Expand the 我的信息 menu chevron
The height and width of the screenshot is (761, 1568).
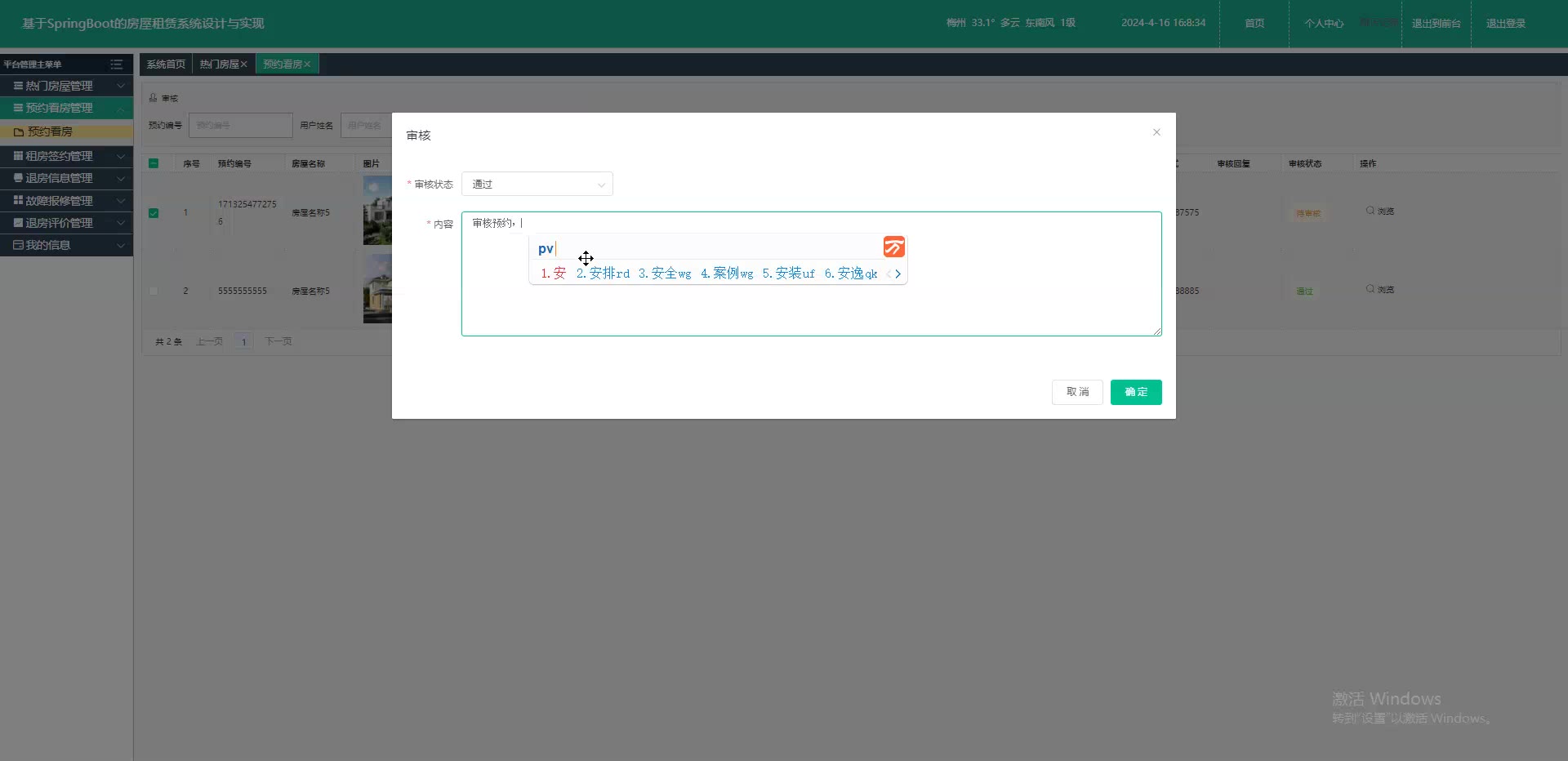pyautogui.click(x=121, y=245)
